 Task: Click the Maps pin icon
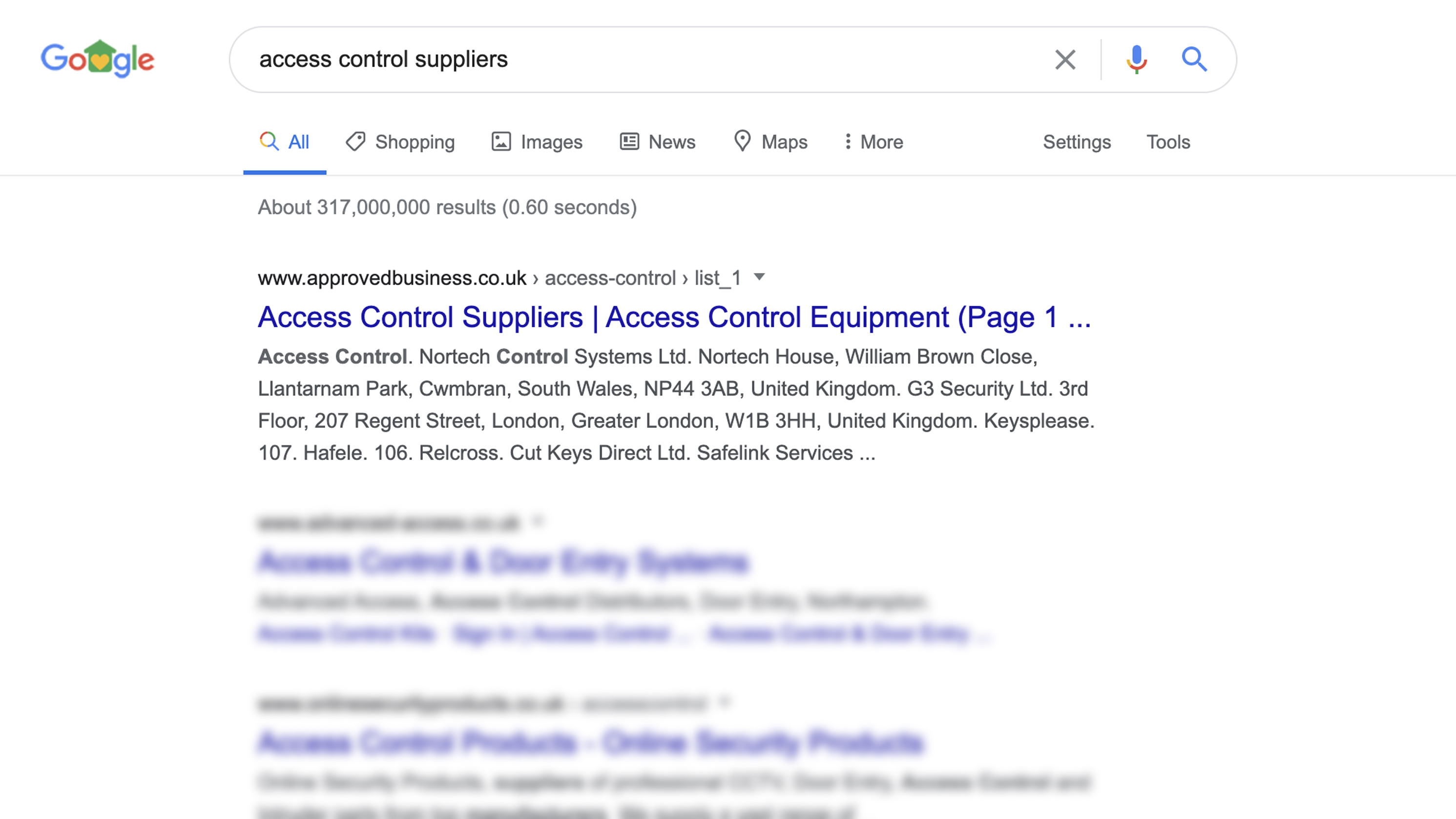click(x=742, y=141)
